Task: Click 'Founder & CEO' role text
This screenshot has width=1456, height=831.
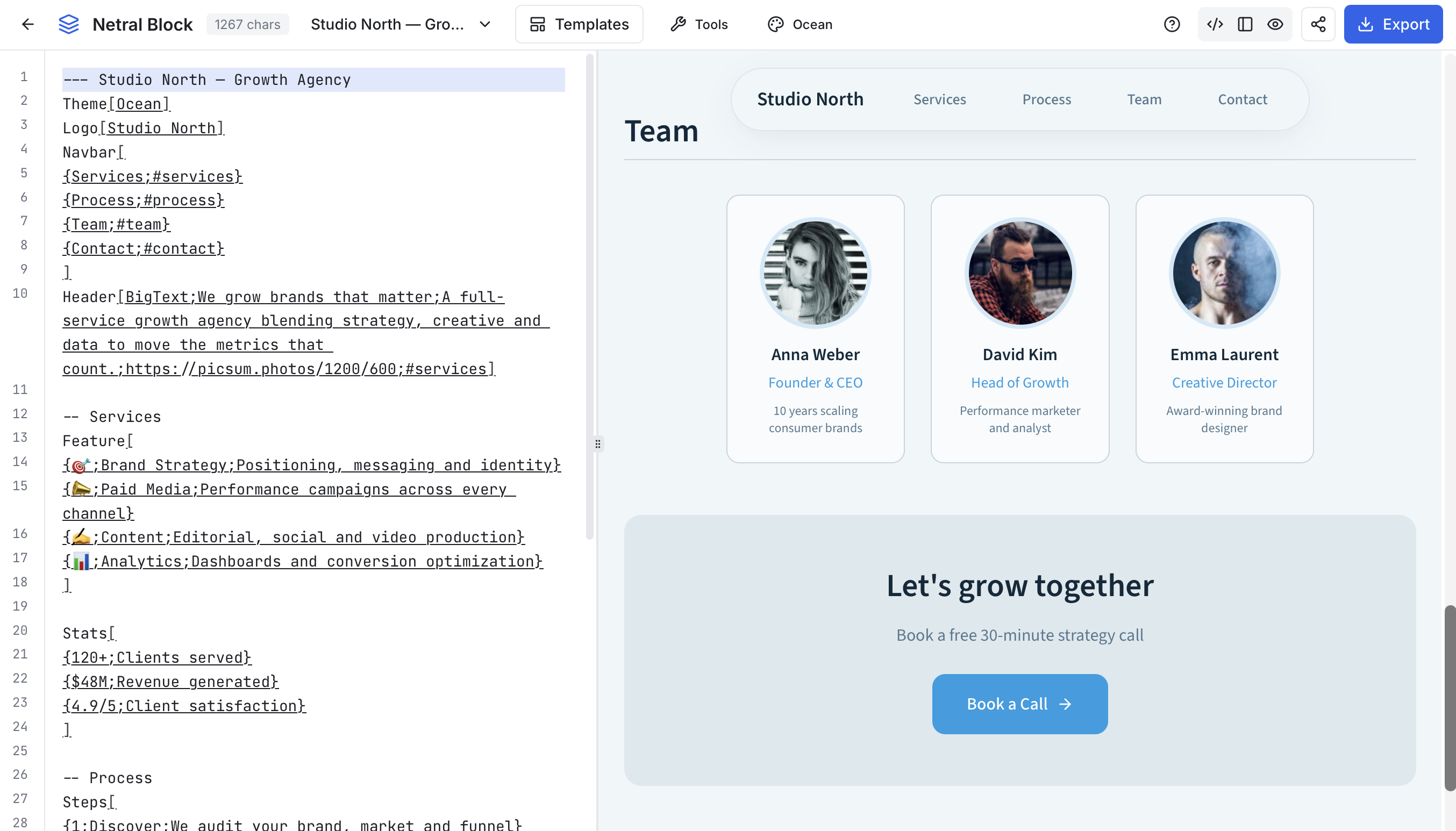Action: pos(815,382)
